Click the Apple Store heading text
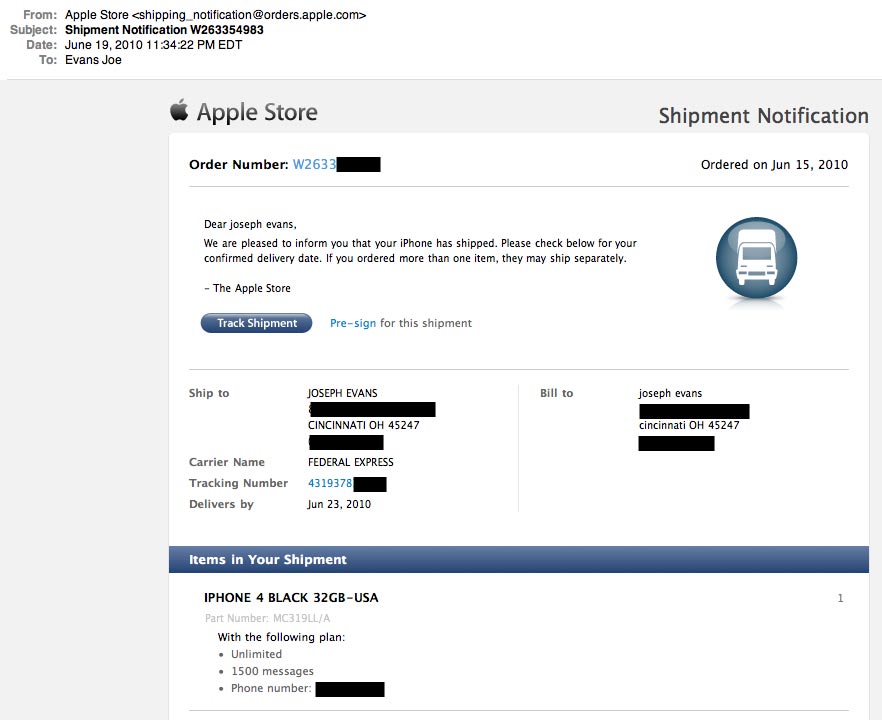The width and height of the screenshot is (882, 720). point(257,112)
